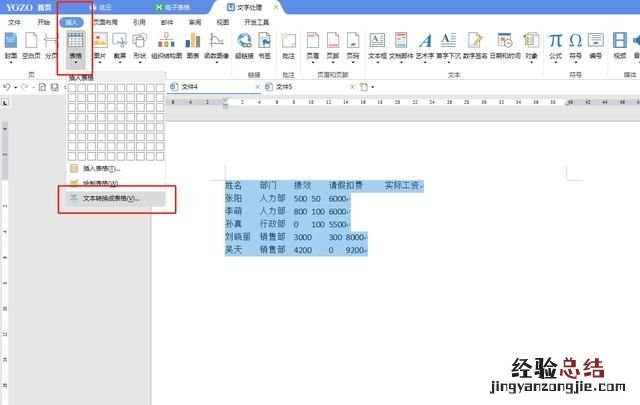Expand the arrow under 对象
The width and height of the screenshot is (640, 405).
[531, 62]
